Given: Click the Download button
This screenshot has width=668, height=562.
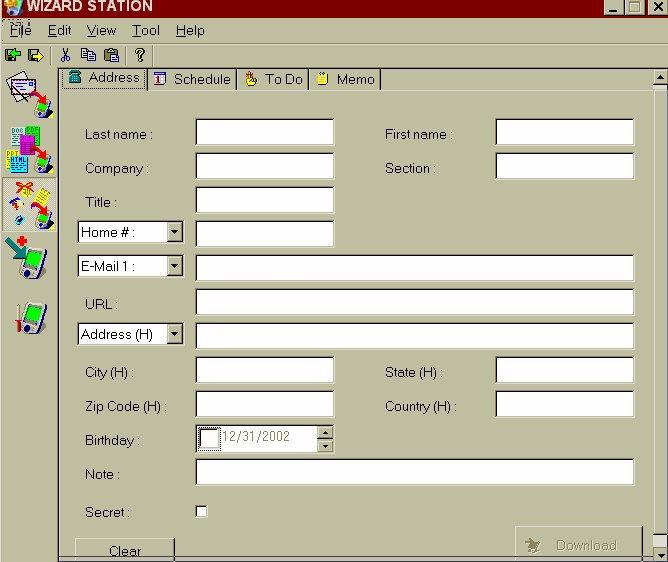Looking at the screenshot, I should [578, 544].
